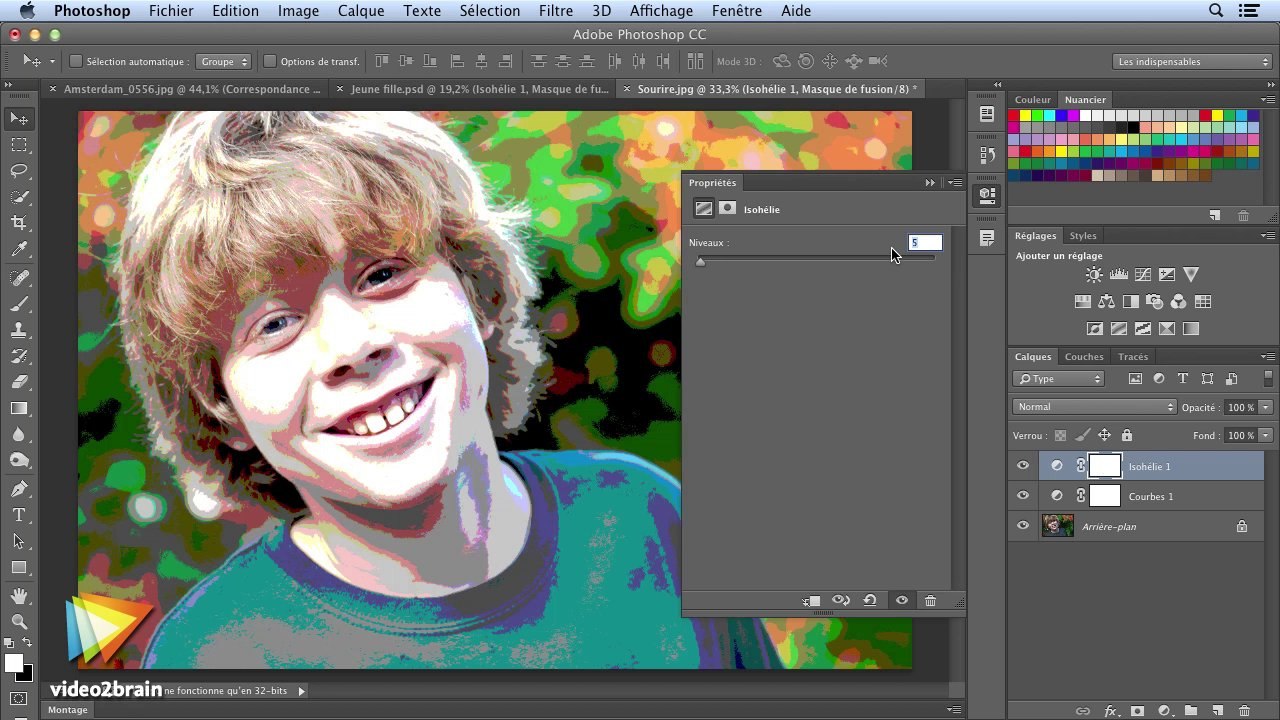Viewport: 1280px width, 720px height.
Task: Add a Curves adjustment from Réglages panel
Action: [x=1143, y=275]
